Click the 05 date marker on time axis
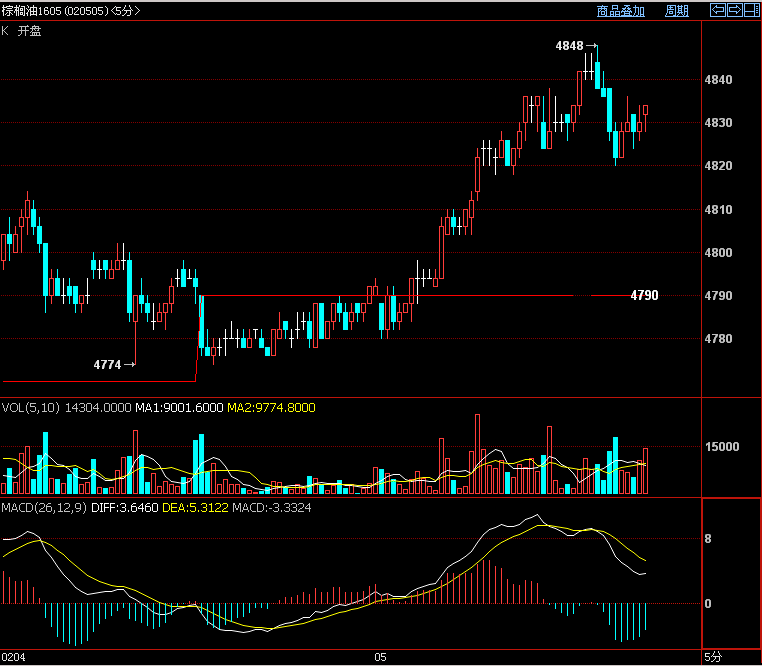762x666 pixels. pos(380,658)
